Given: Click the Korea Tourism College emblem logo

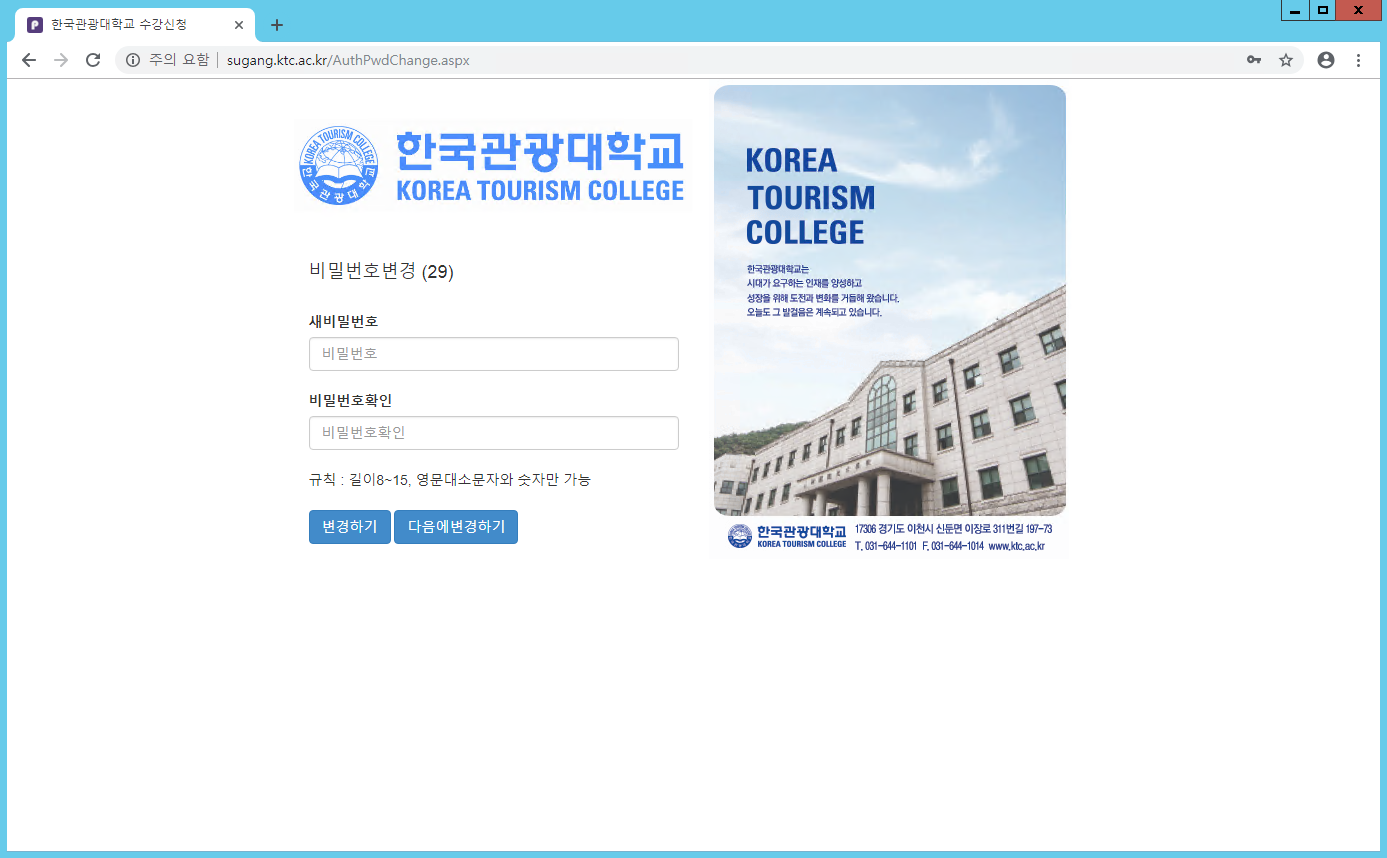Looking at the screenshot, I should [337, 165].
